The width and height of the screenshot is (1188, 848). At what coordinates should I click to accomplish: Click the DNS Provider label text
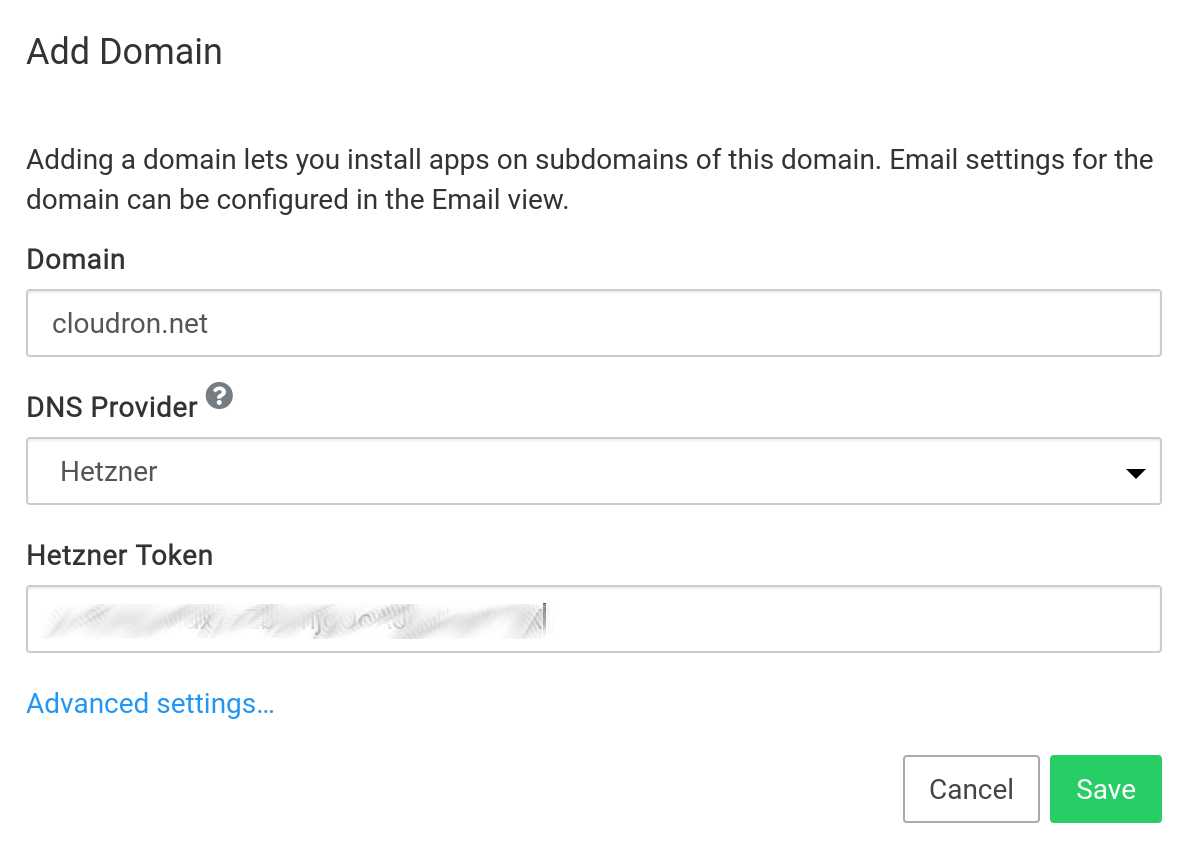112,408
